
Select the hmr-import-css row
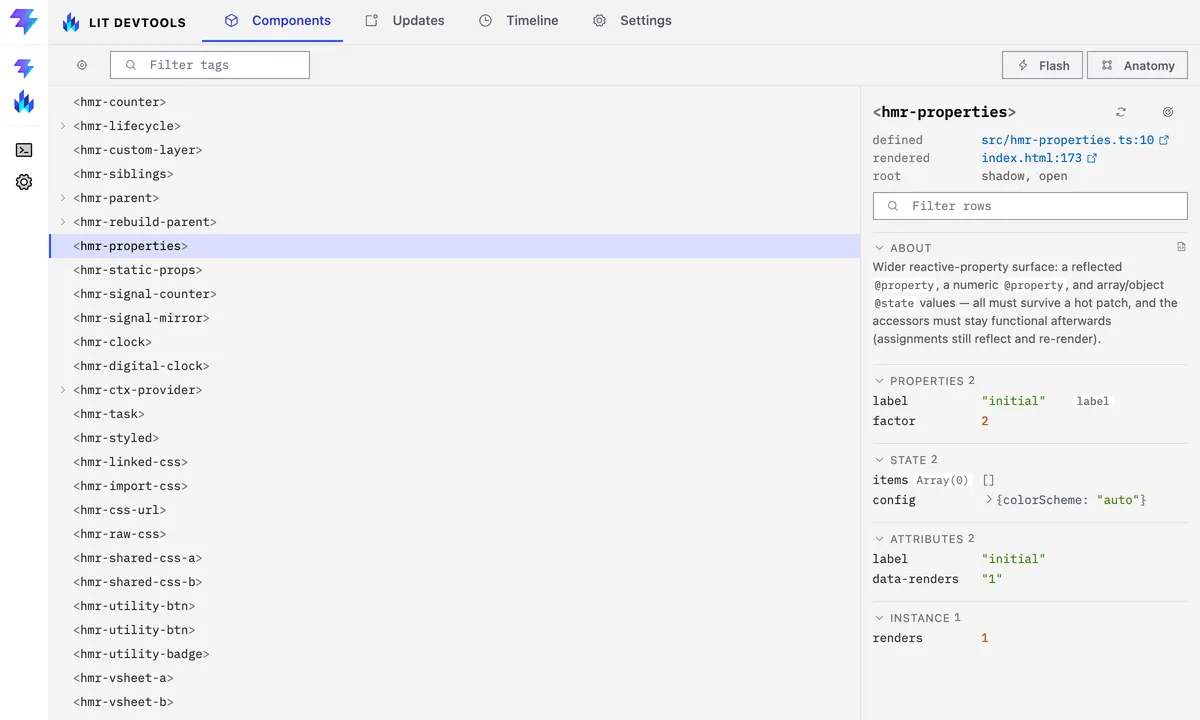(455, 486)
